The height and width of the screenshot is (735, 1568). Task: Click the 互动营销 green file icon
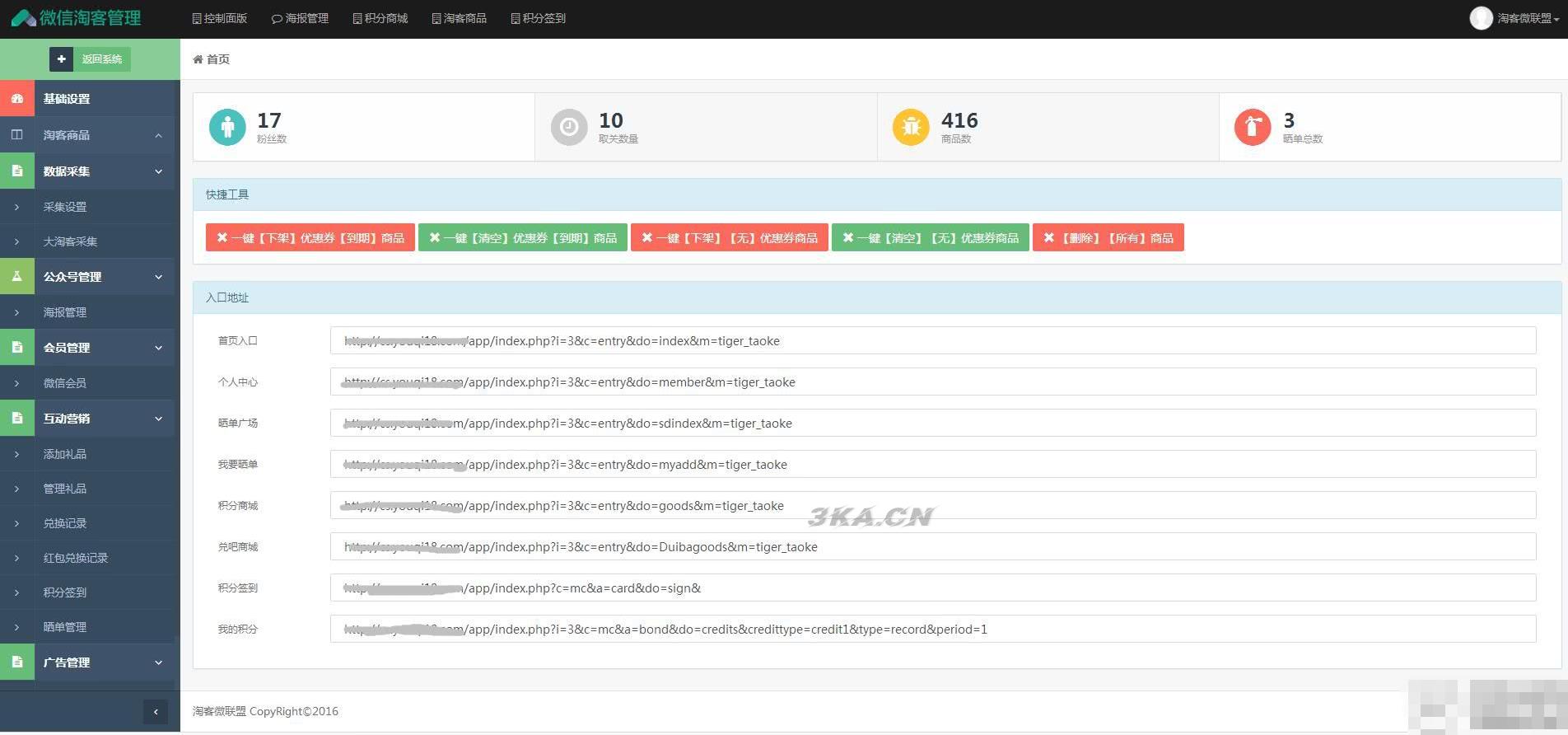(x=17, y=419)
